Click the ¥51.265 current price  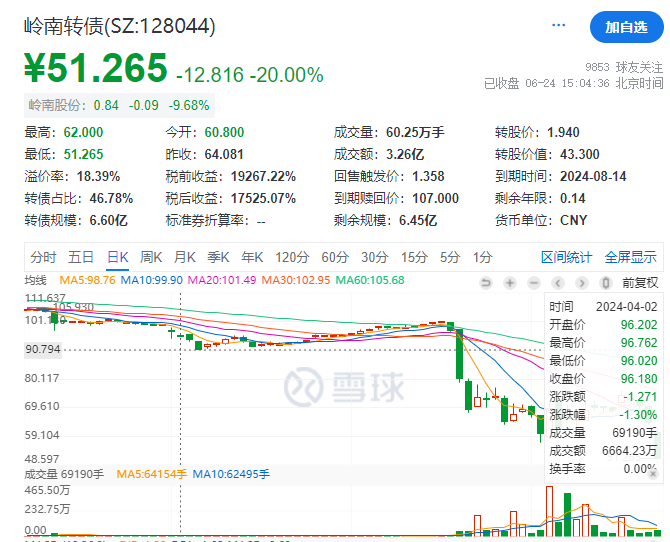click(x=96, y=68)
